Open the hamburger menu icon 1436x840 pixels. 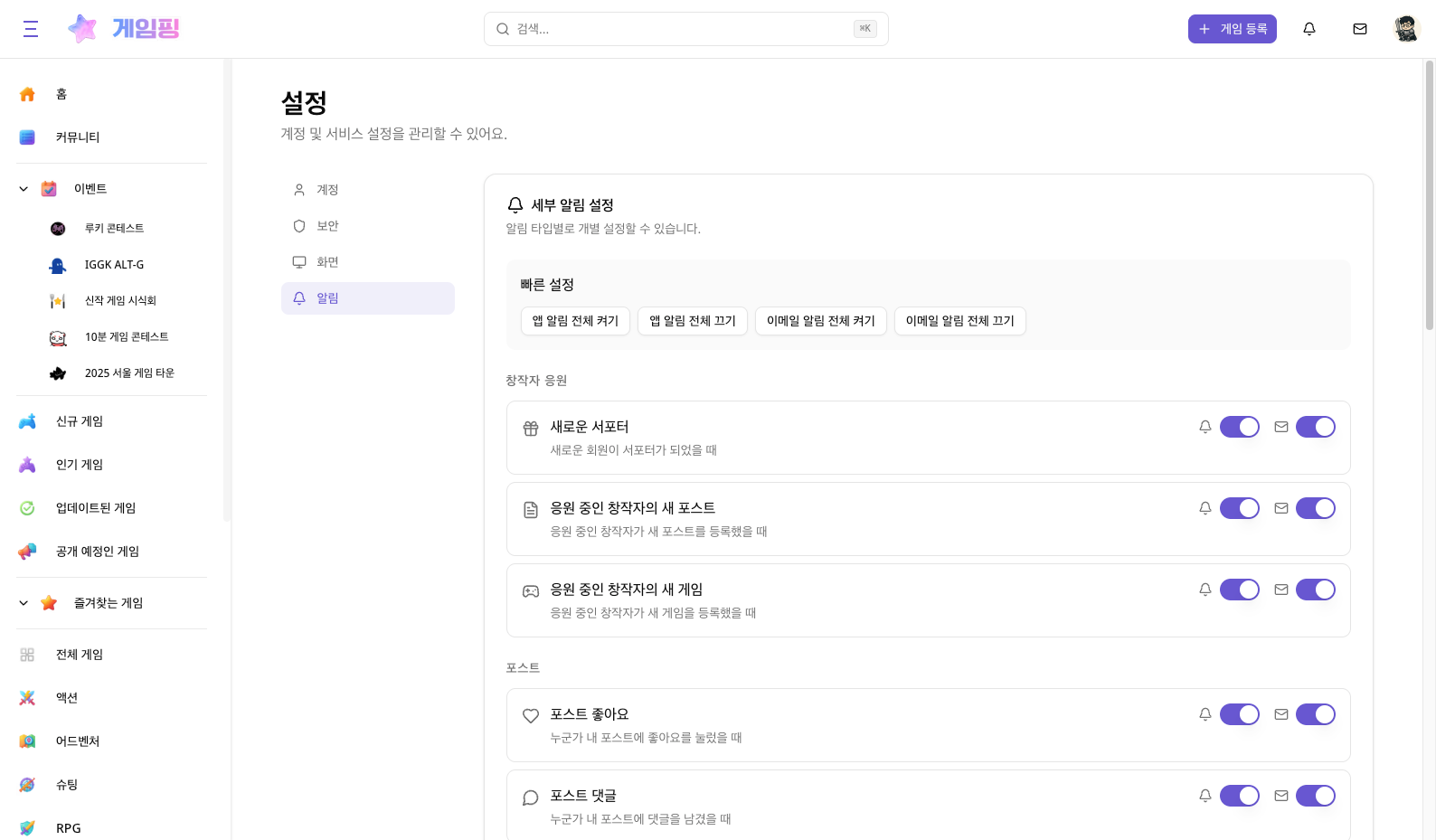[x=31, y=29]
